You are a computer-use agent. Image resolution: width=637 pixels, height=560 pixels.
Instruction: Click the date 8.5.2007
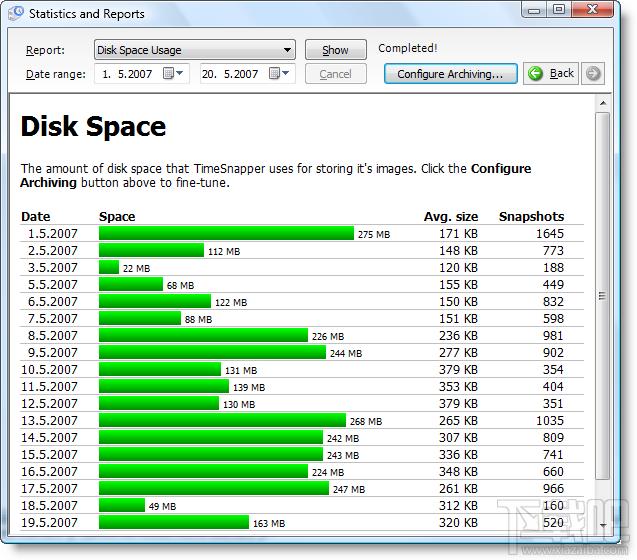click(x=52, y=336)
